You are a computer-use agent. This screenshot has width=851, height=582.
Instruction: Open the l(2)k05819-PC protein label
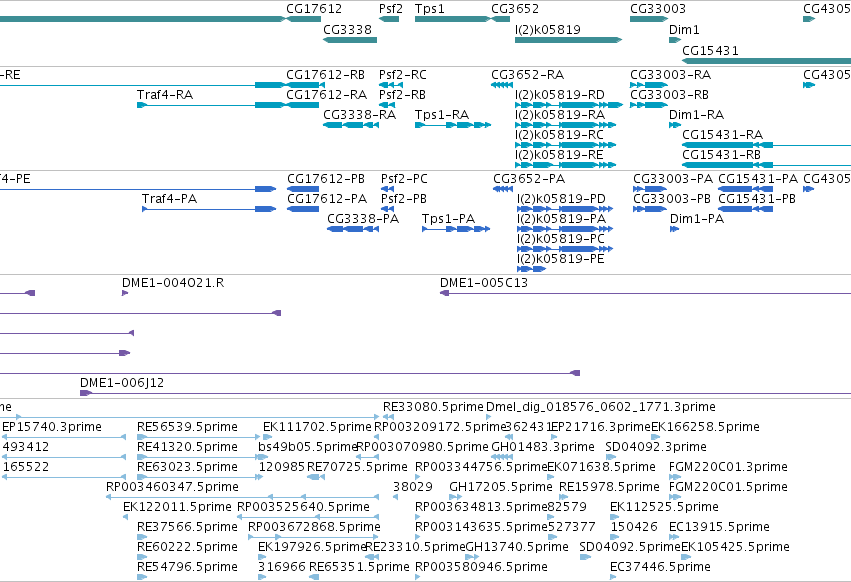(561, 239)
